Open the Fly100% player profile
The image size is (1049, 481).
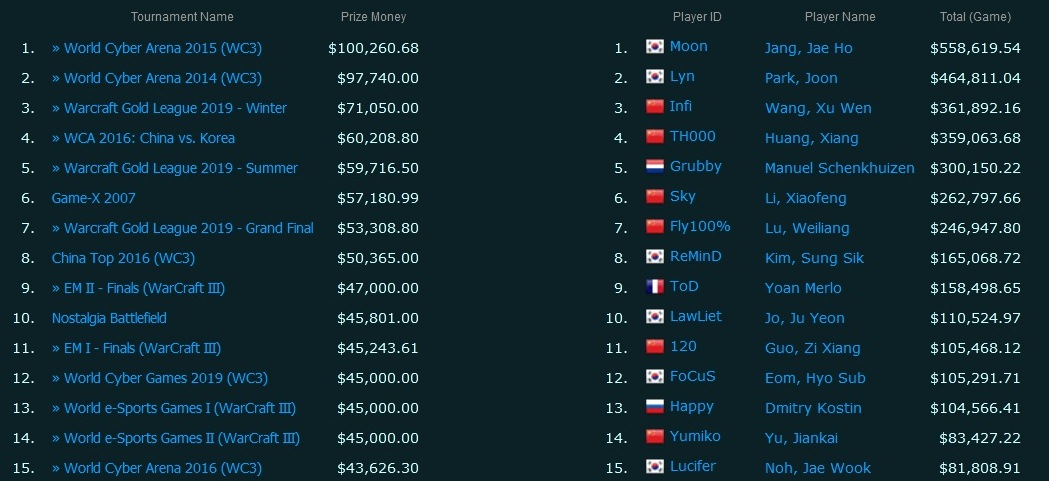[700, 226]
